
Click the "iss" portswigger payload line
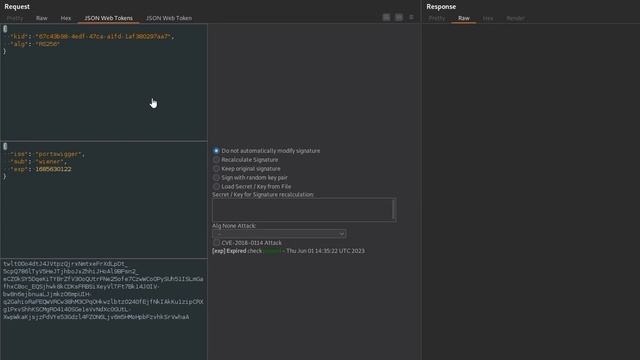coord(47,154)
